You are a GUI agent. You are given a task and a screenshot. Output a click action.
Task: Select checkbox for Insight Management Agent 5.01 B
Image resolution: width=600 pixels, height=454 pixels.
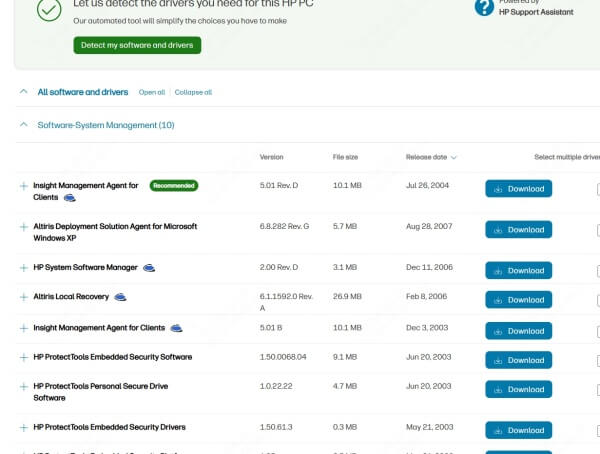598,332
